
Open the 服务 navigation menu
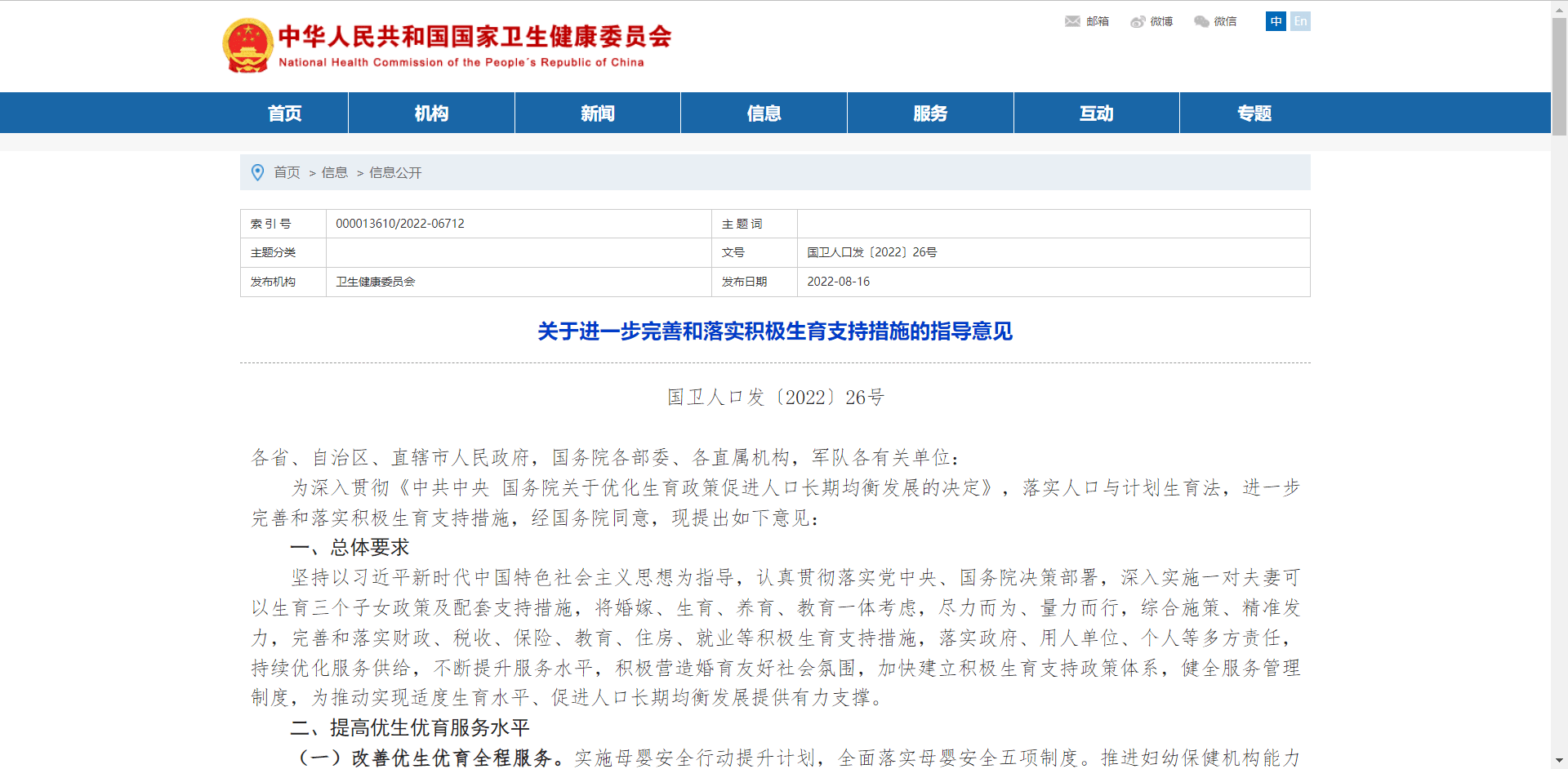930,113
